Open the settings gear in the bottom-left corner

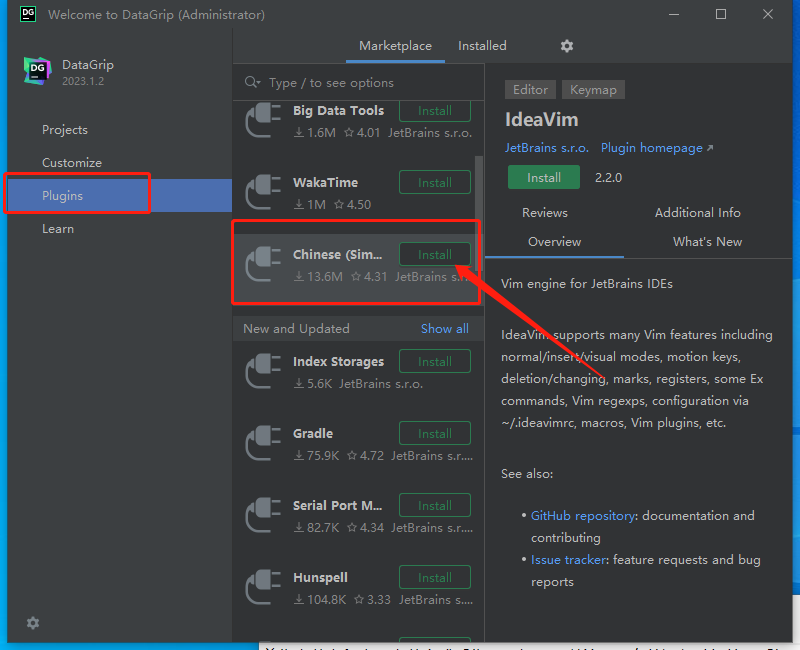(32, 623)
